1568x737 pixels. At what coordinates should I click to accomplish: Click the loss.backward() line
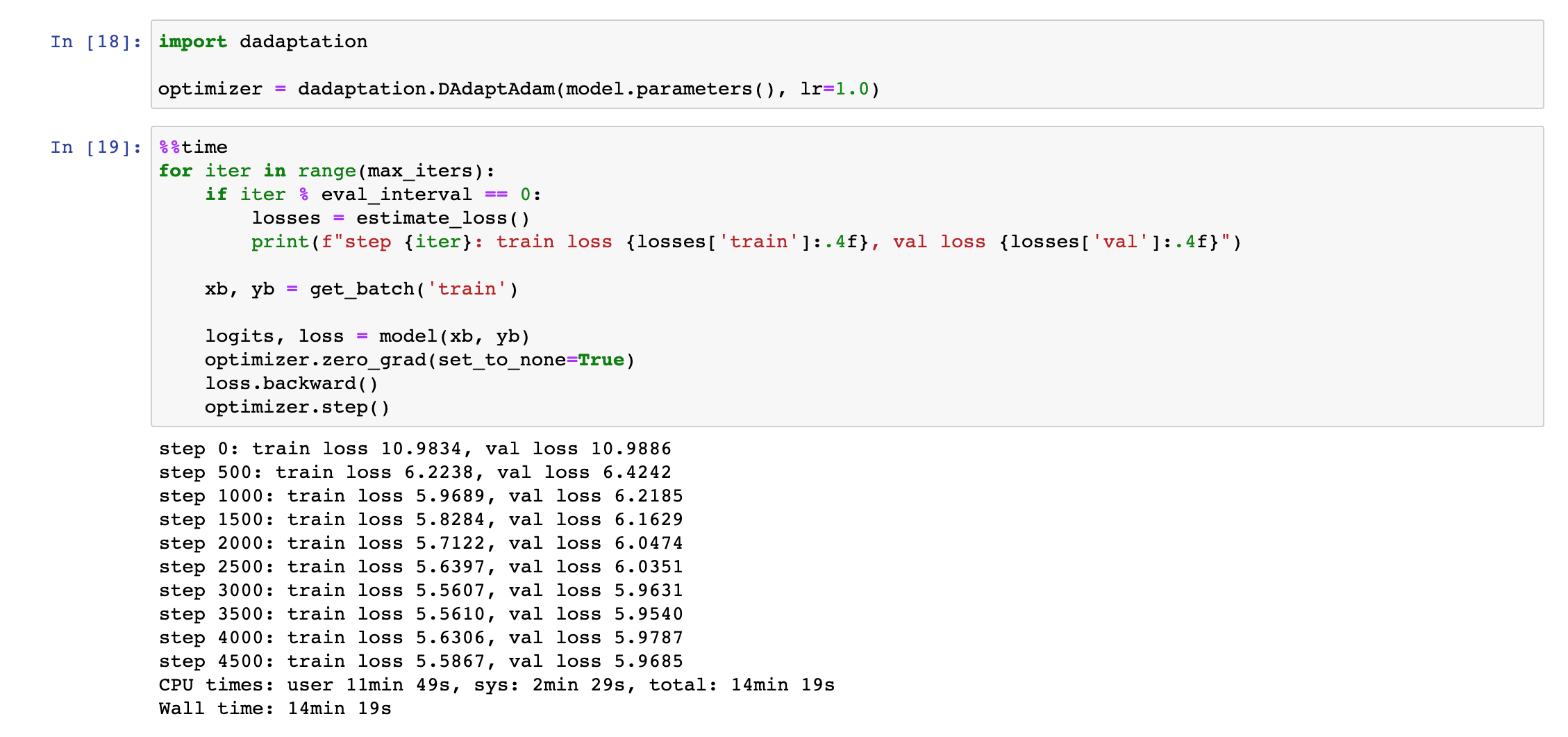click(292, 383)
